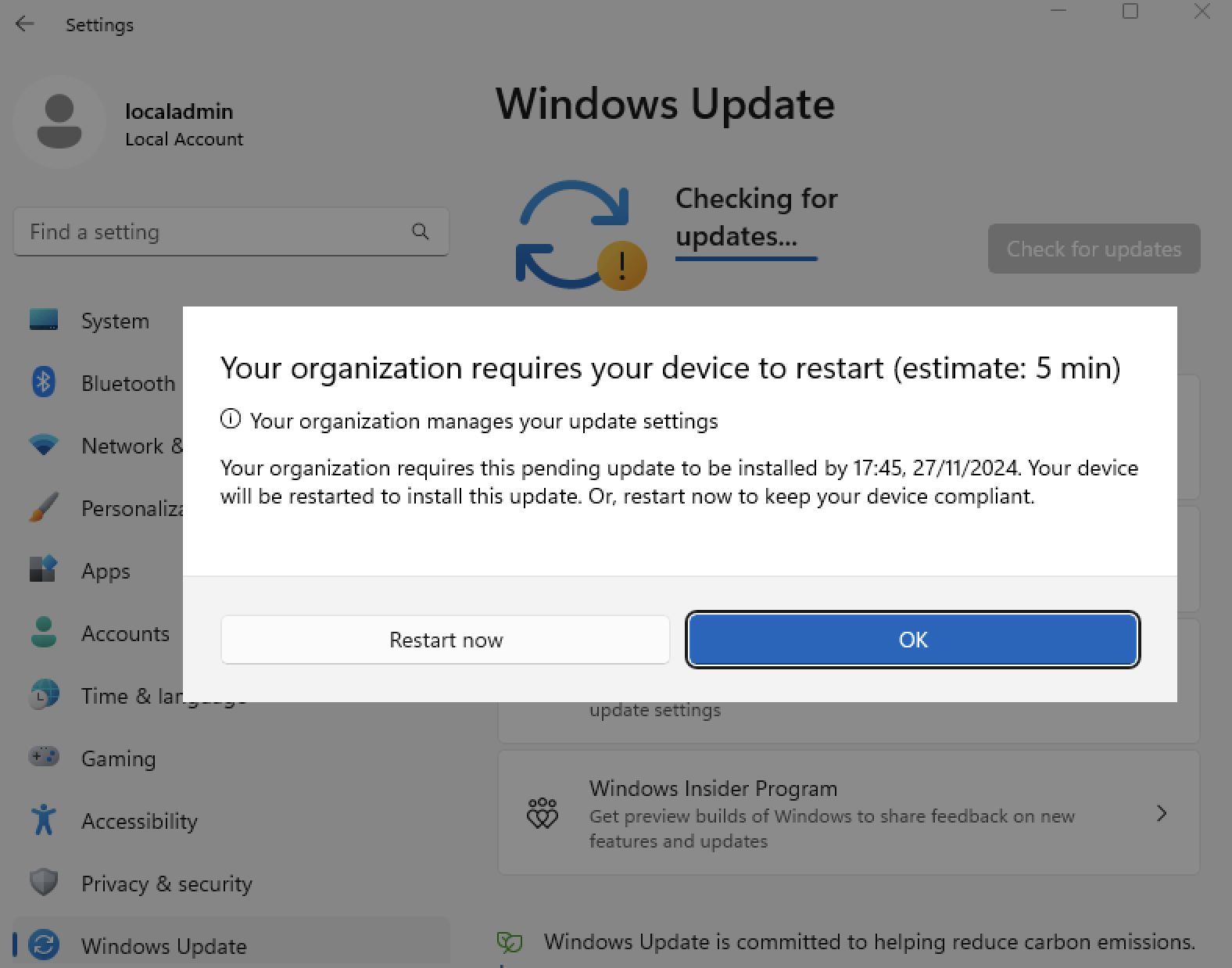Click the Local Account label
The height and width of the screenshot is (968, 1232).
184,139
